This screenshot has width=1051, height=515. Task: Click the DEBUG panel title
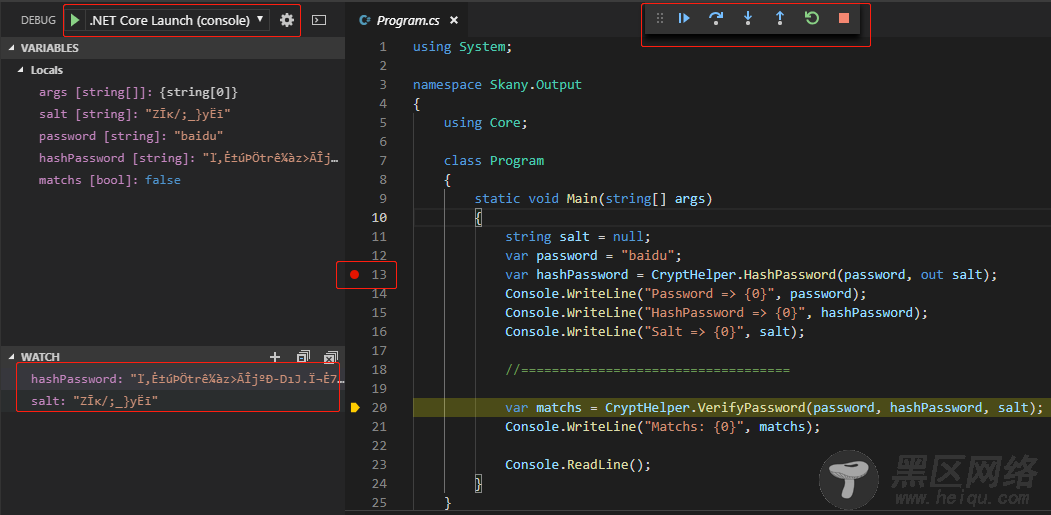pos(38,20)
